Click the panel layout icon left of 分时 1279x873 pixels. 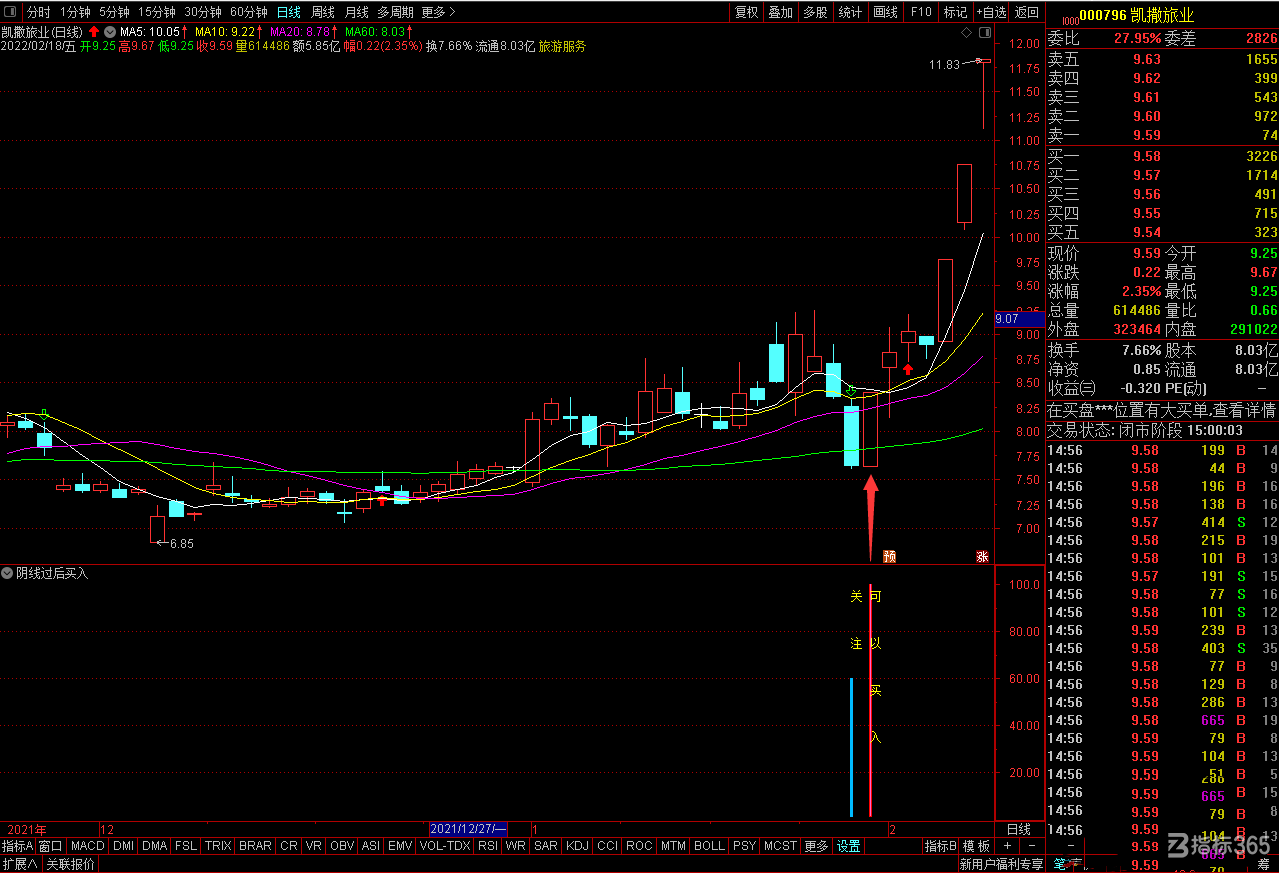[11, 12]
